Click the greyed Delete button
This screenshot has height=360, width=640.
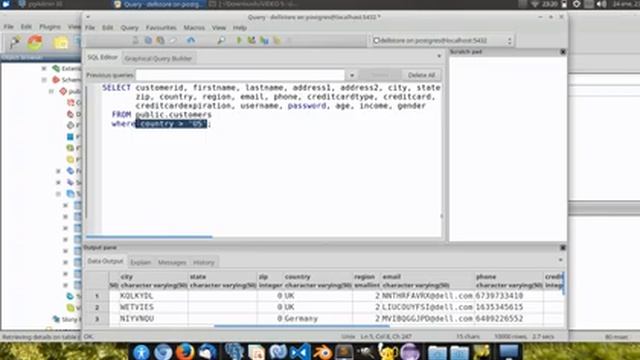pyautogui.click(x=380, y=75)
